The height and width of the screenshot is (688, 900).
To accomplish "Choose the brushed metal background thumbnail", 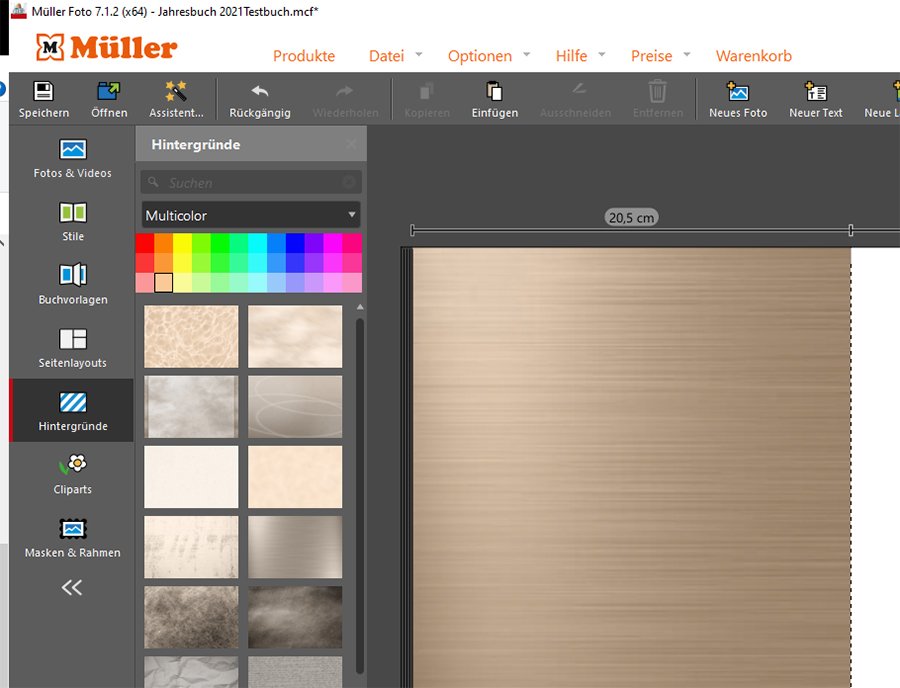I will (x=295, y=547).
